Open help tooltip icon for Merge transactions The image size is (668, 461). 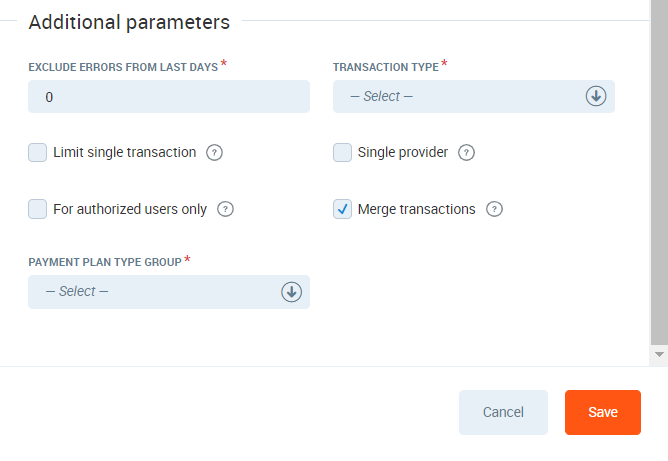pyautogui.click(x=494, y=210)
